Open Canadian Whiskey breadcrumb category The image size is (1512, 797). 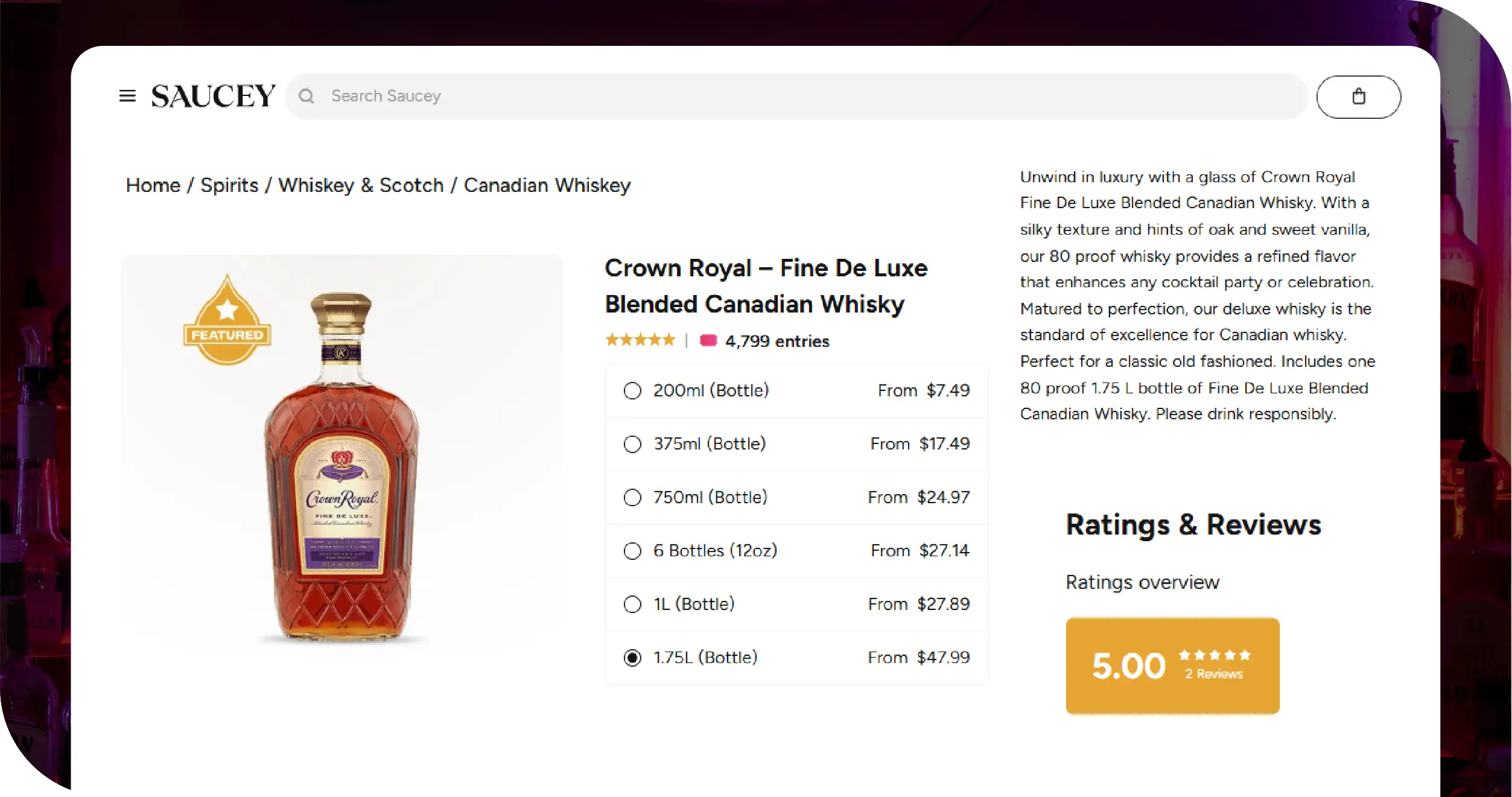tap(547, 185)
